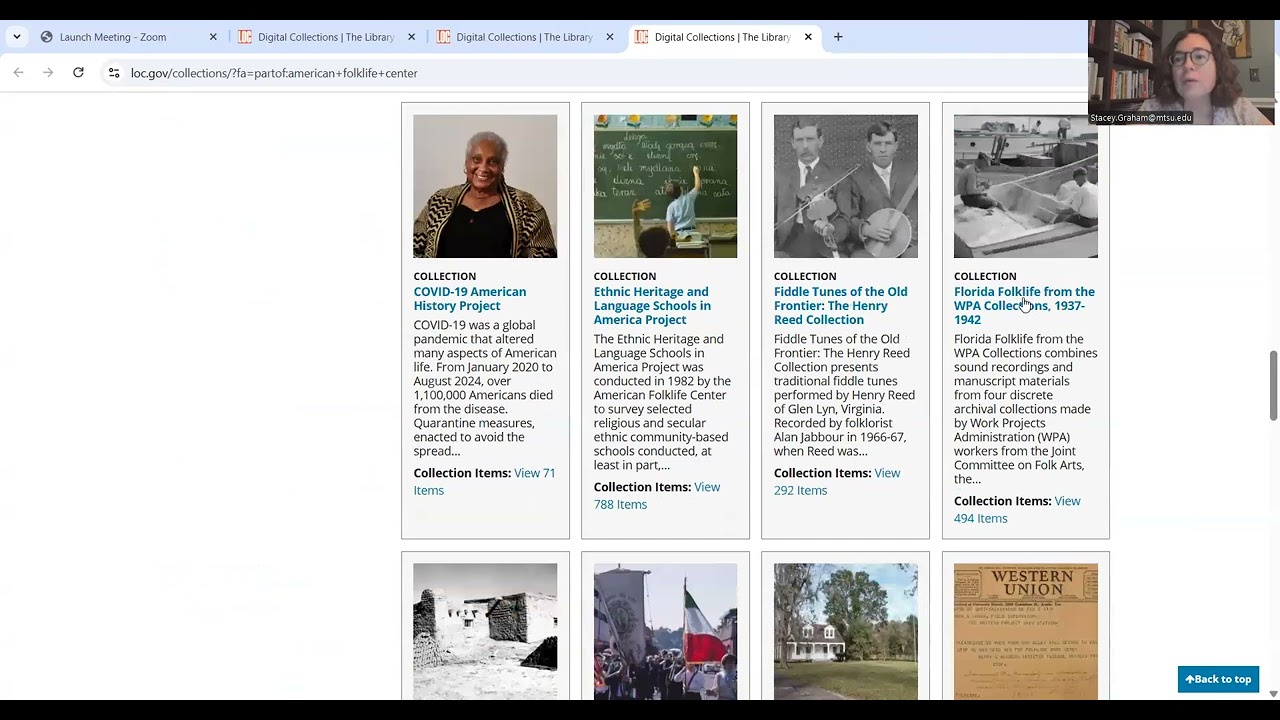Select the Zoom participant video of Stacey Graham
1280x720 pixels.
point(1180,72)
